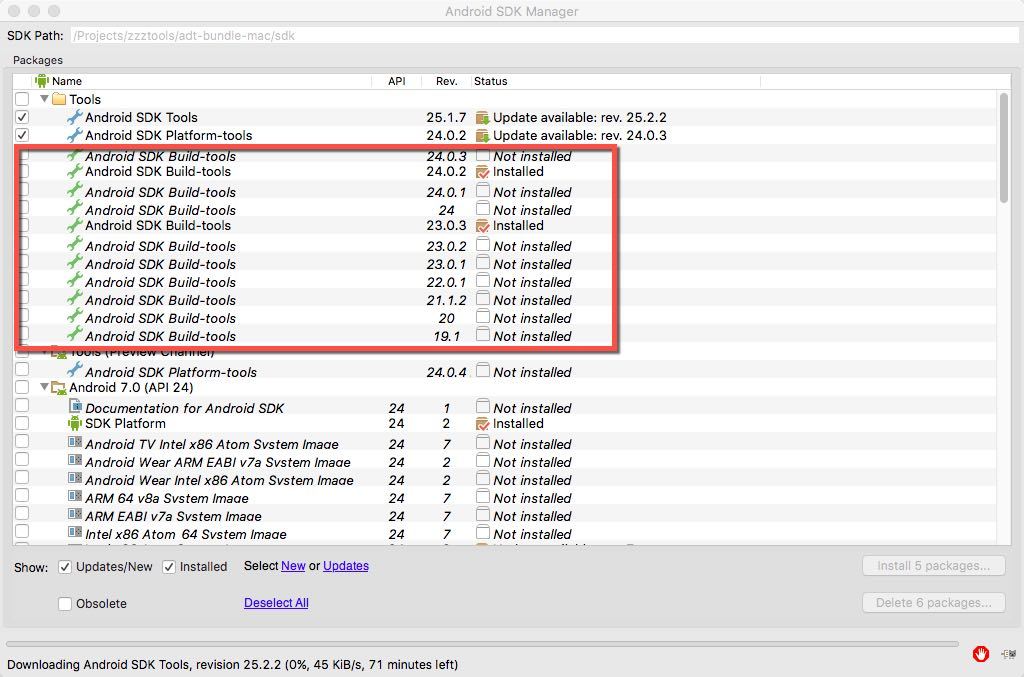The height and width of the screenshot is (677, 1024).
Task: Collapse the Tools folder group
Action: coord(45,99)
